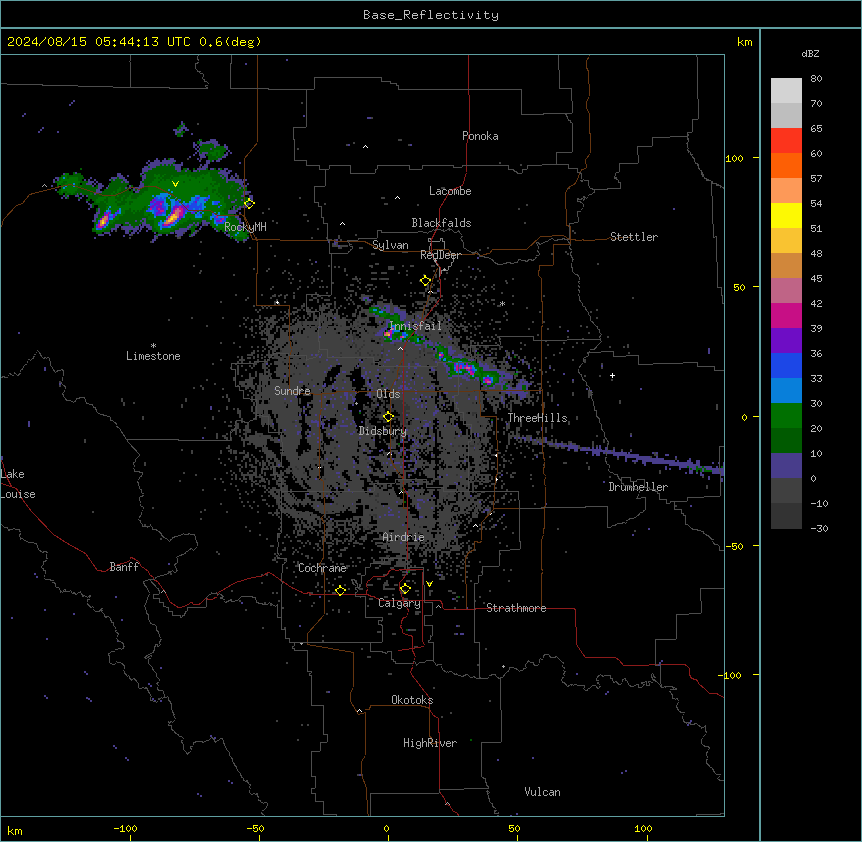The height and width of the screenshot is (842, 862).
Task: Click the light gray 80–70 dBZ legend swatch
Action: 786,91
